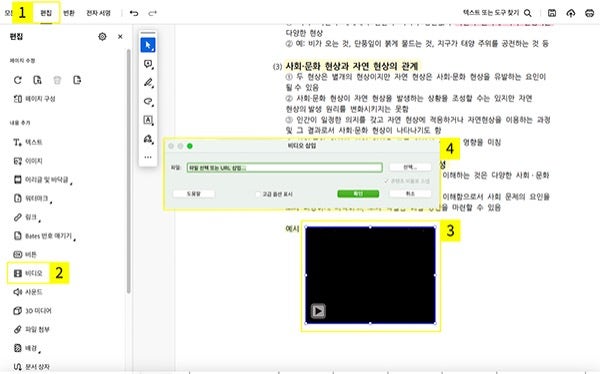Select the 버튼 (Button) tool
This screenshot has width=600, height=374.
(25, 254)
